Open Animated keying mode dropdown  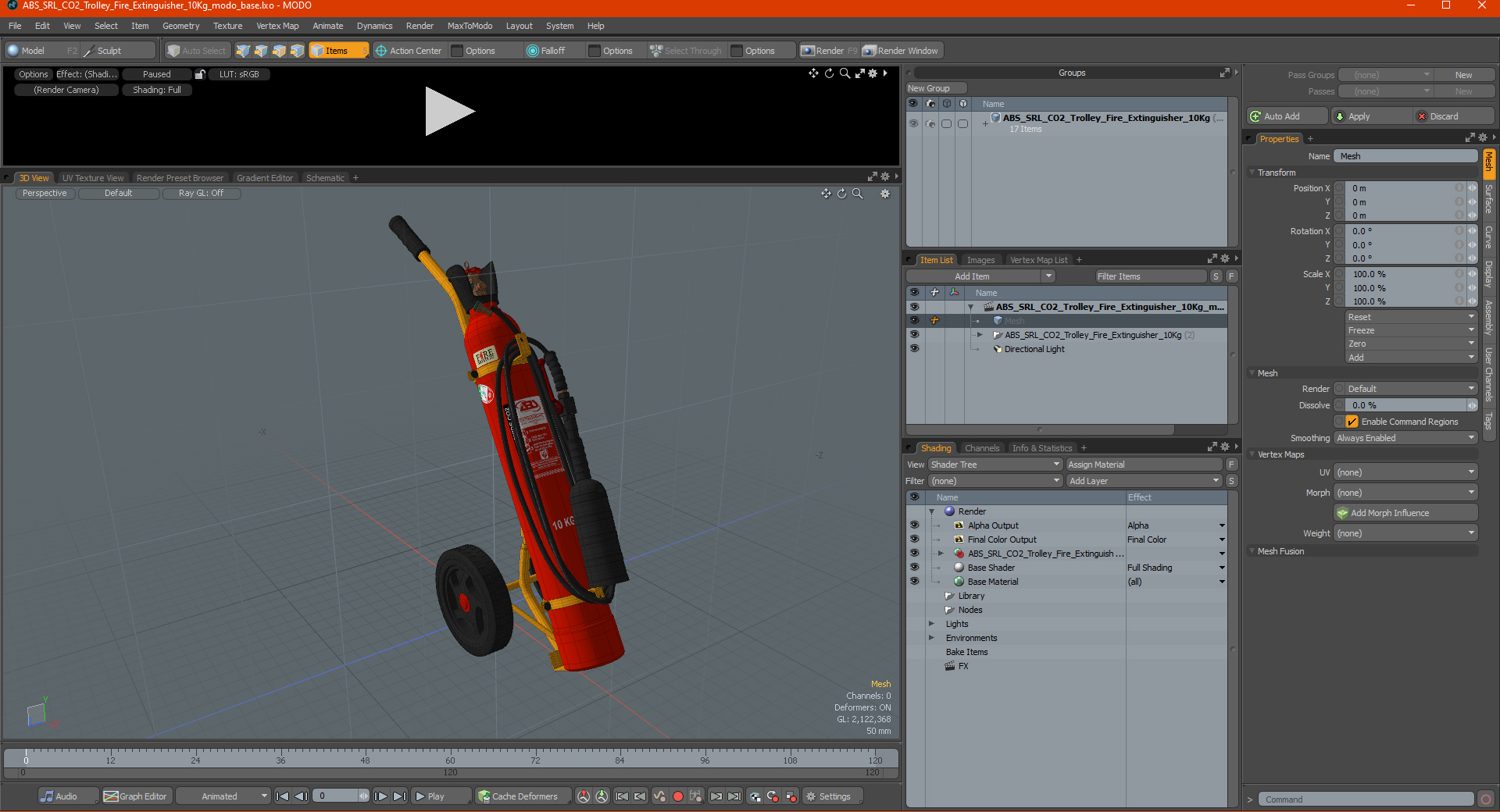pos(223,796)
